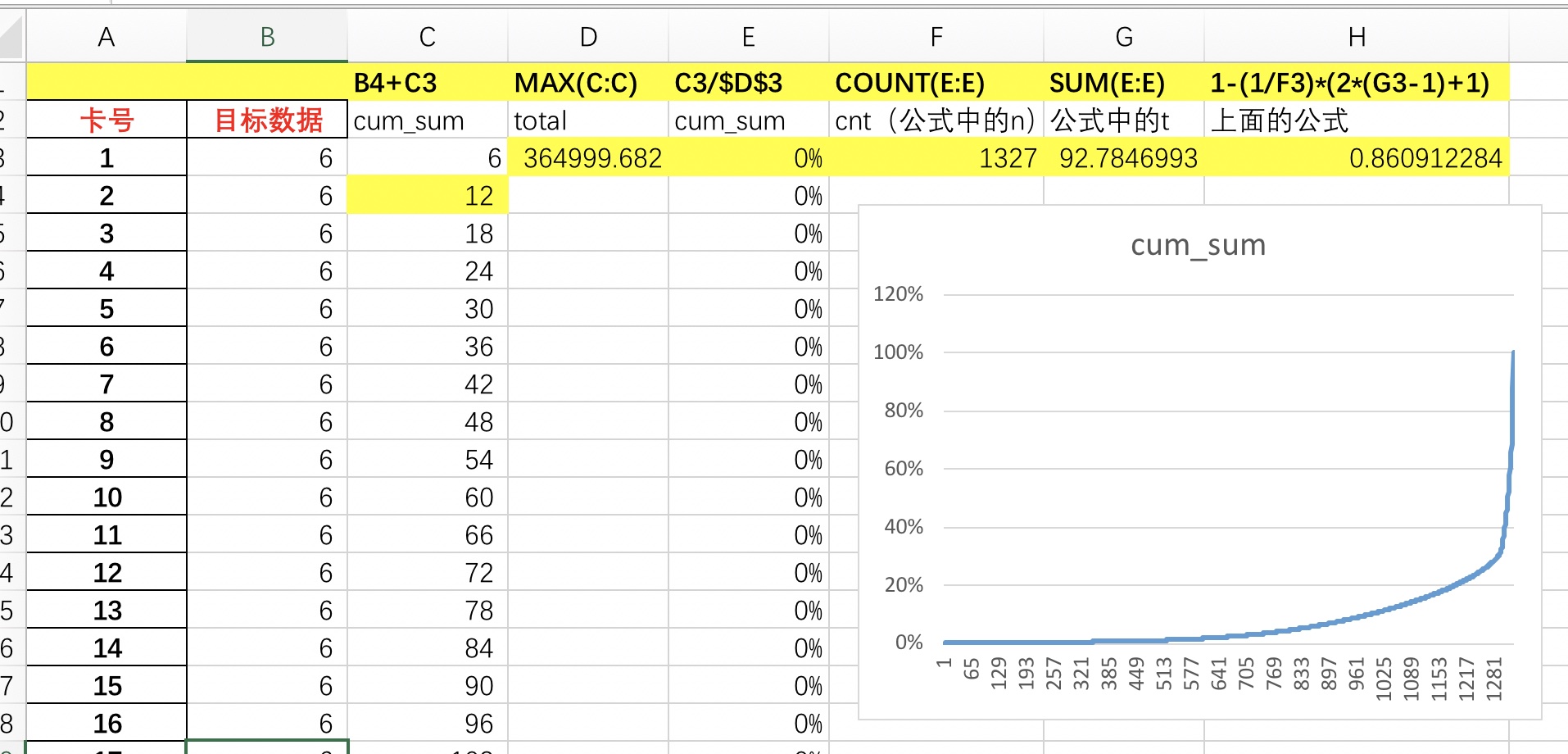The height and width of the screenshot is (754, 1568).
Task: Select column D header
Action: (x=588, y=37)
